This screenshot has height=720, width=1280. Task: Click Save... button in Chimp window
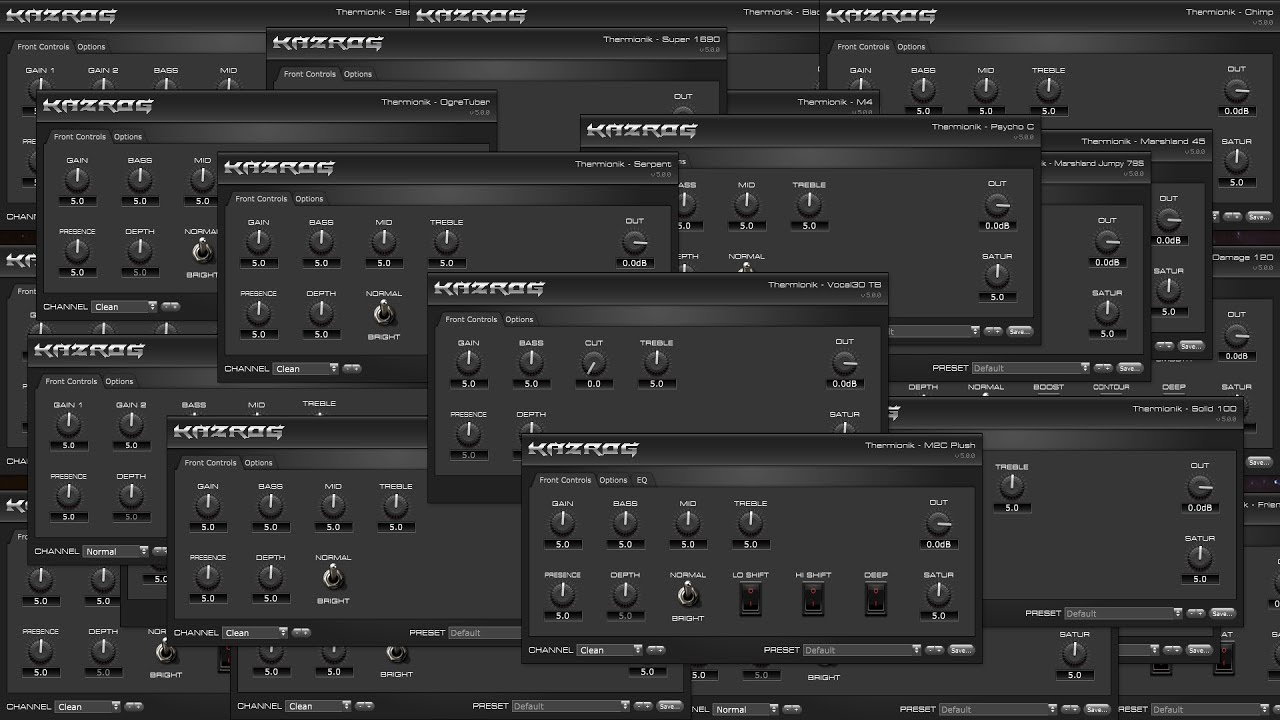pyautogui.click(x=1258, y=216)
